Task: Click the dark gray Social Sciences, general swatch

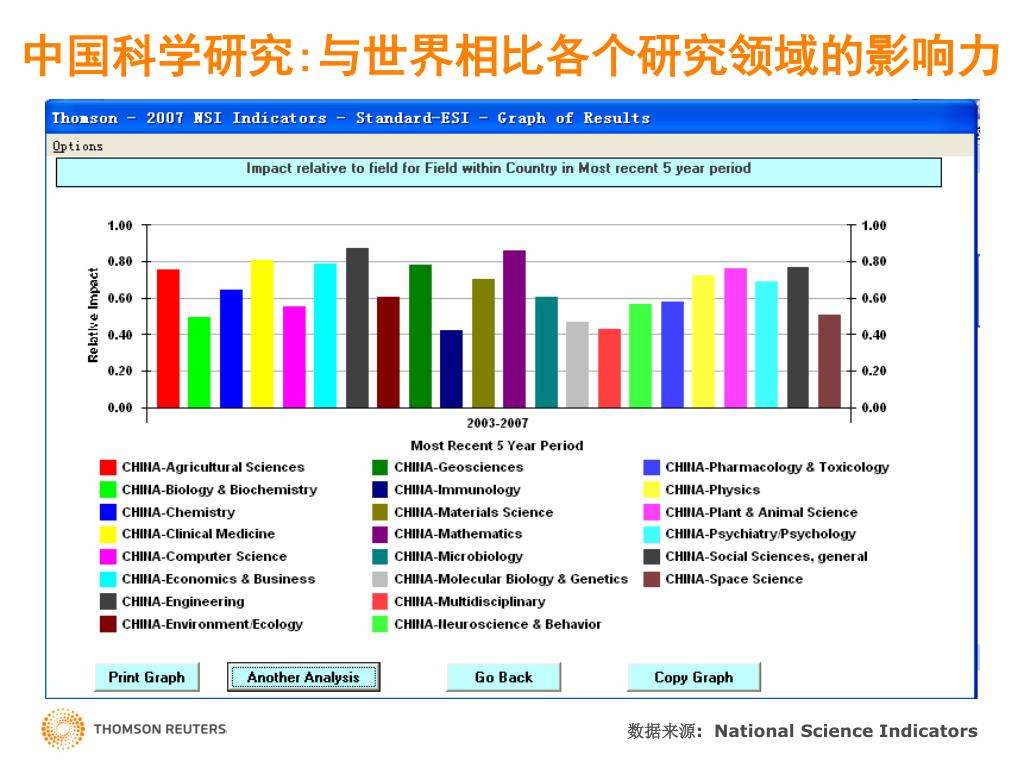Action: (652, 556)
